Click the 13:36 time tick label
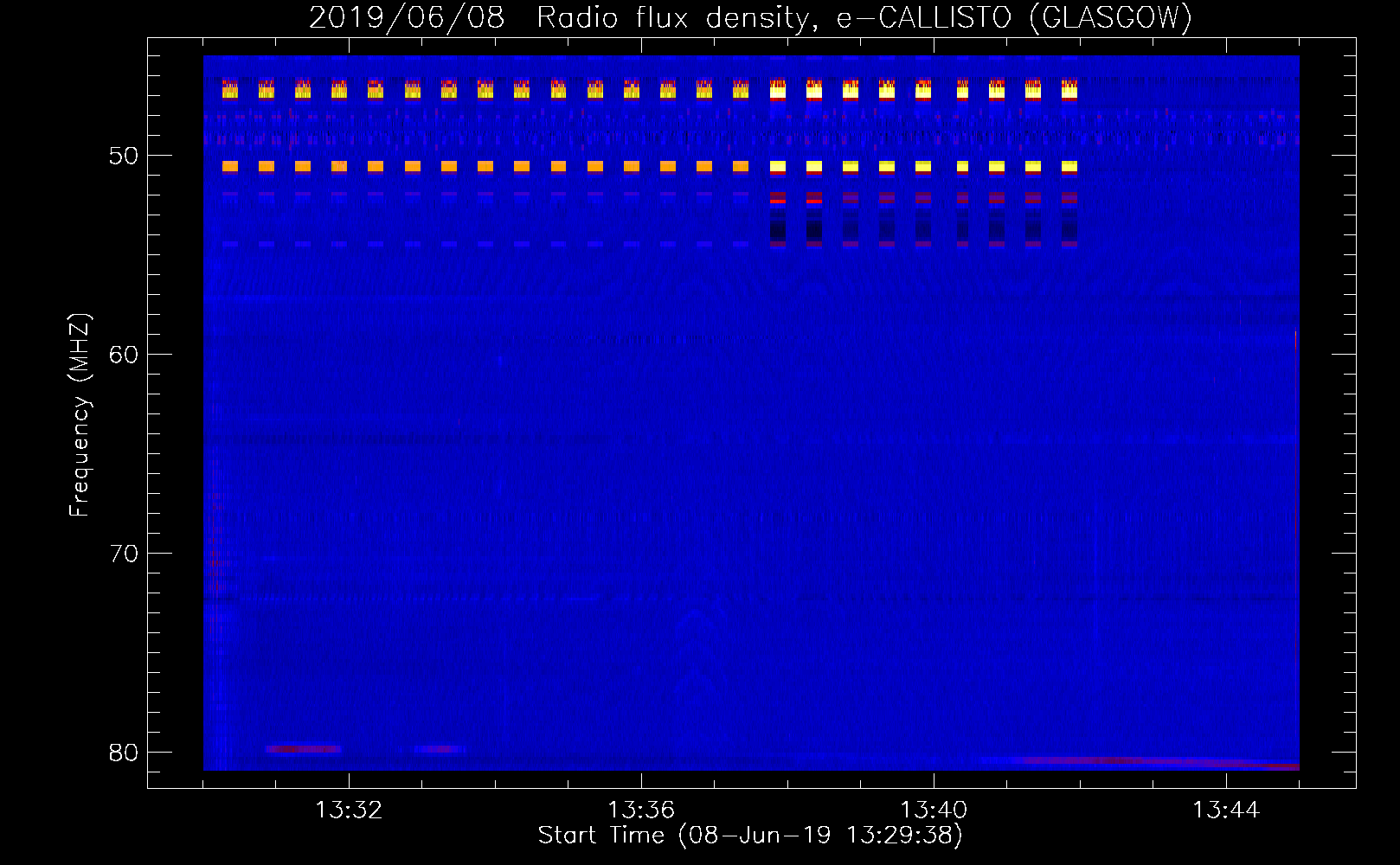 coord(641,811)
